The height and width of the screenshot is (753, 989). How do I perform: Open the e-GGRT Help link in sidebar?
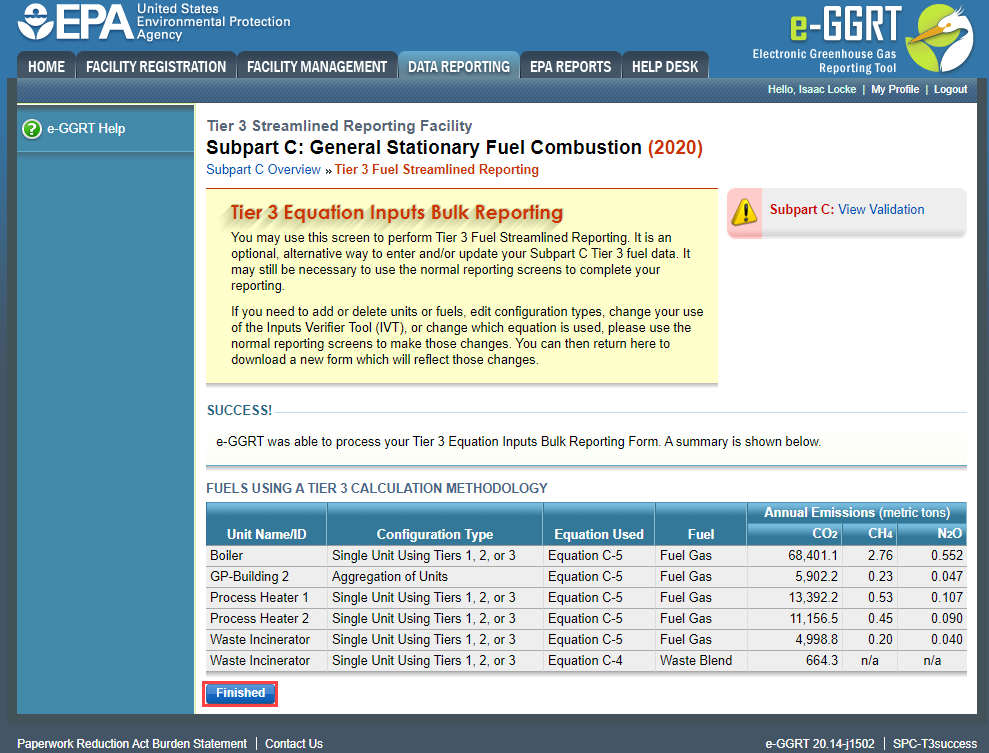click(86, 129)
